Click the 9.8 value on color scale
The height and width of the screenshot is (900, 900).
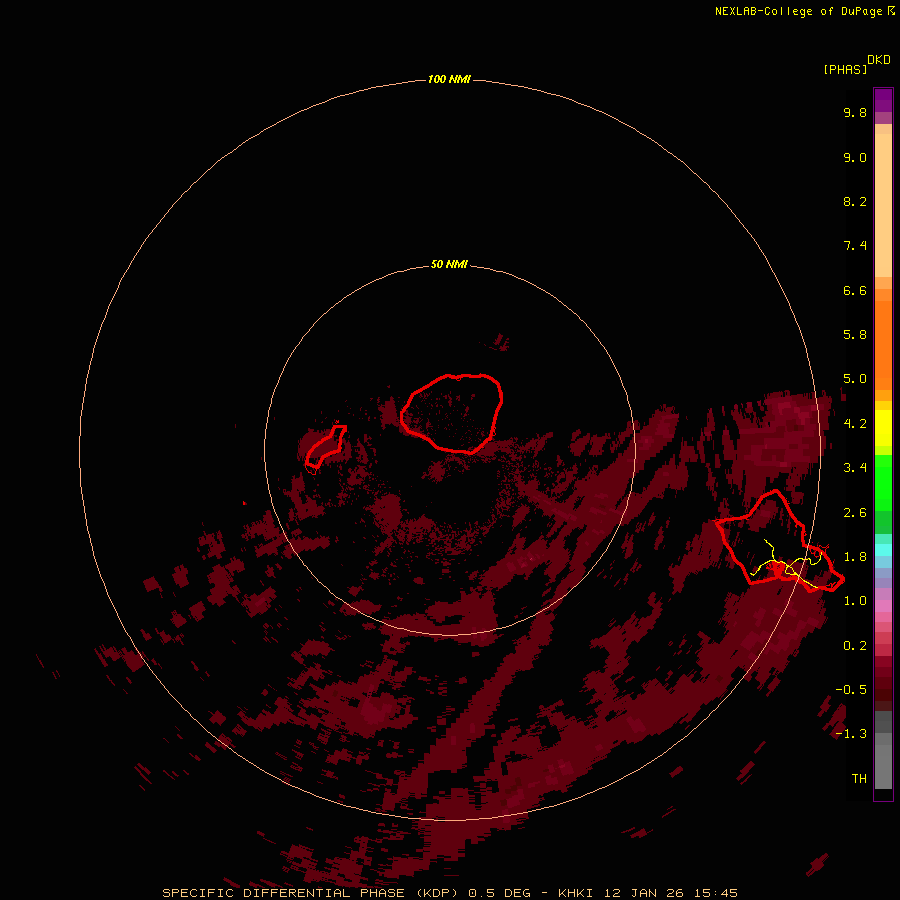click(x=855, y=112)
